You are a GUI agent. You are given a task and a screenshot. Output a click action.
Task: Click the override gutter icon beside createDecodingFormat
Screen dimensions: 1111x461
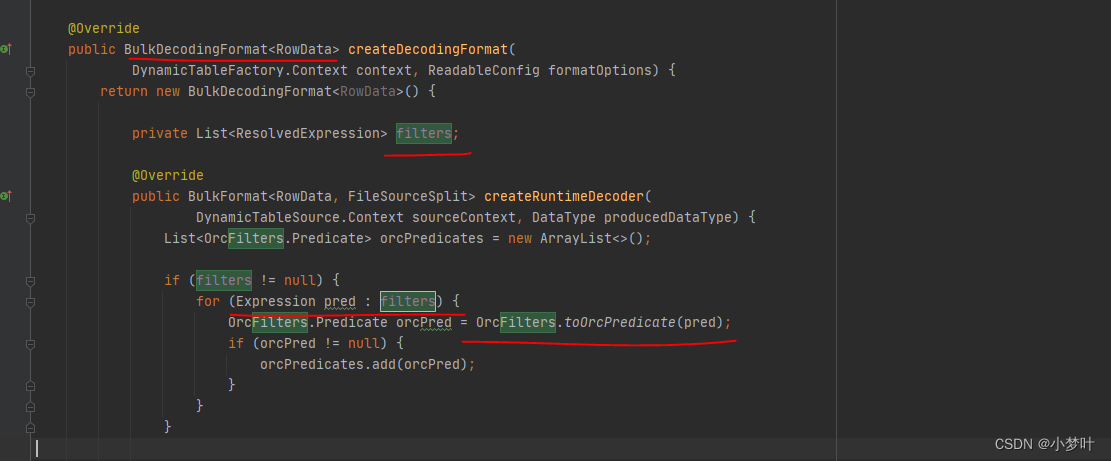coord(6,50)
